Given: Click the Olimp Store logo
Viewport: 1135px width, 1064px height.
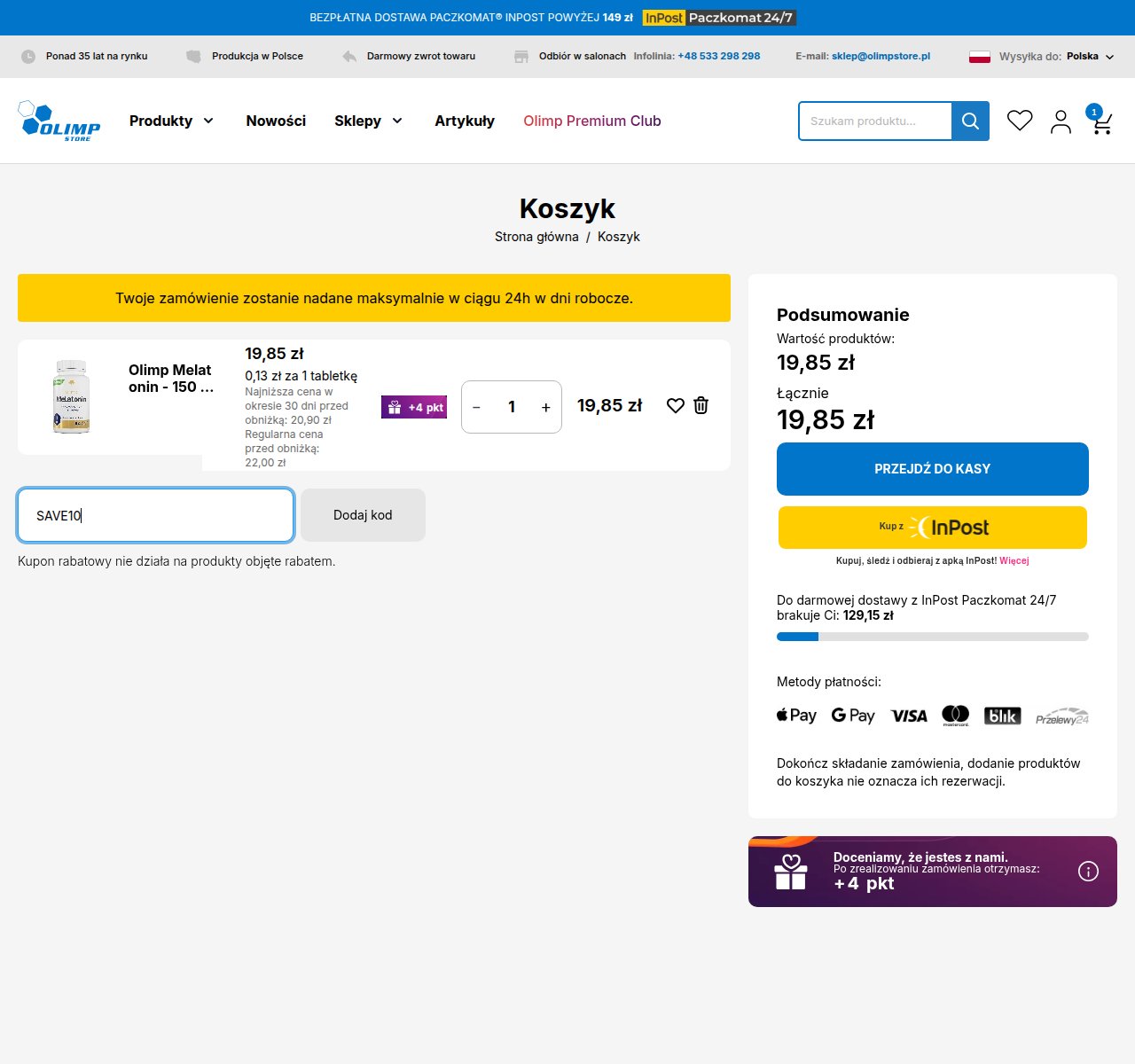Looking at the screenshot, I should click(59, 121).
